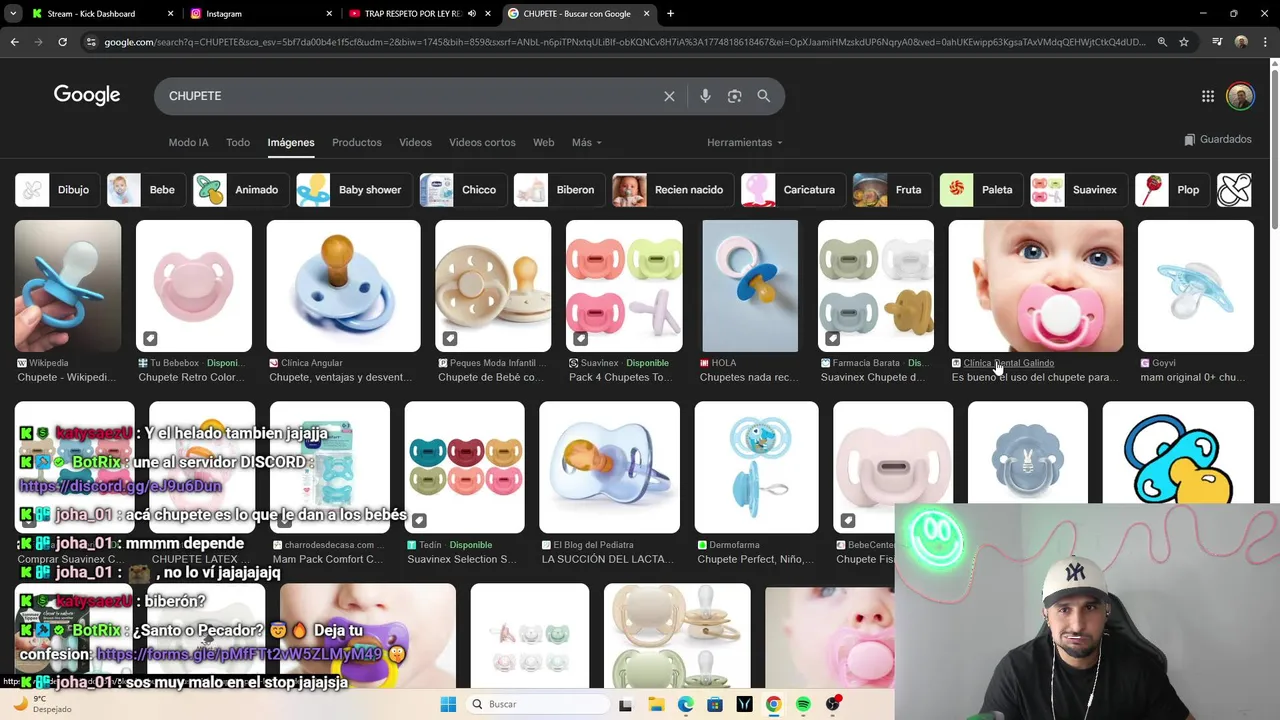Mute the audio icon on the TRAP RESPETO tab

[472, 14]
